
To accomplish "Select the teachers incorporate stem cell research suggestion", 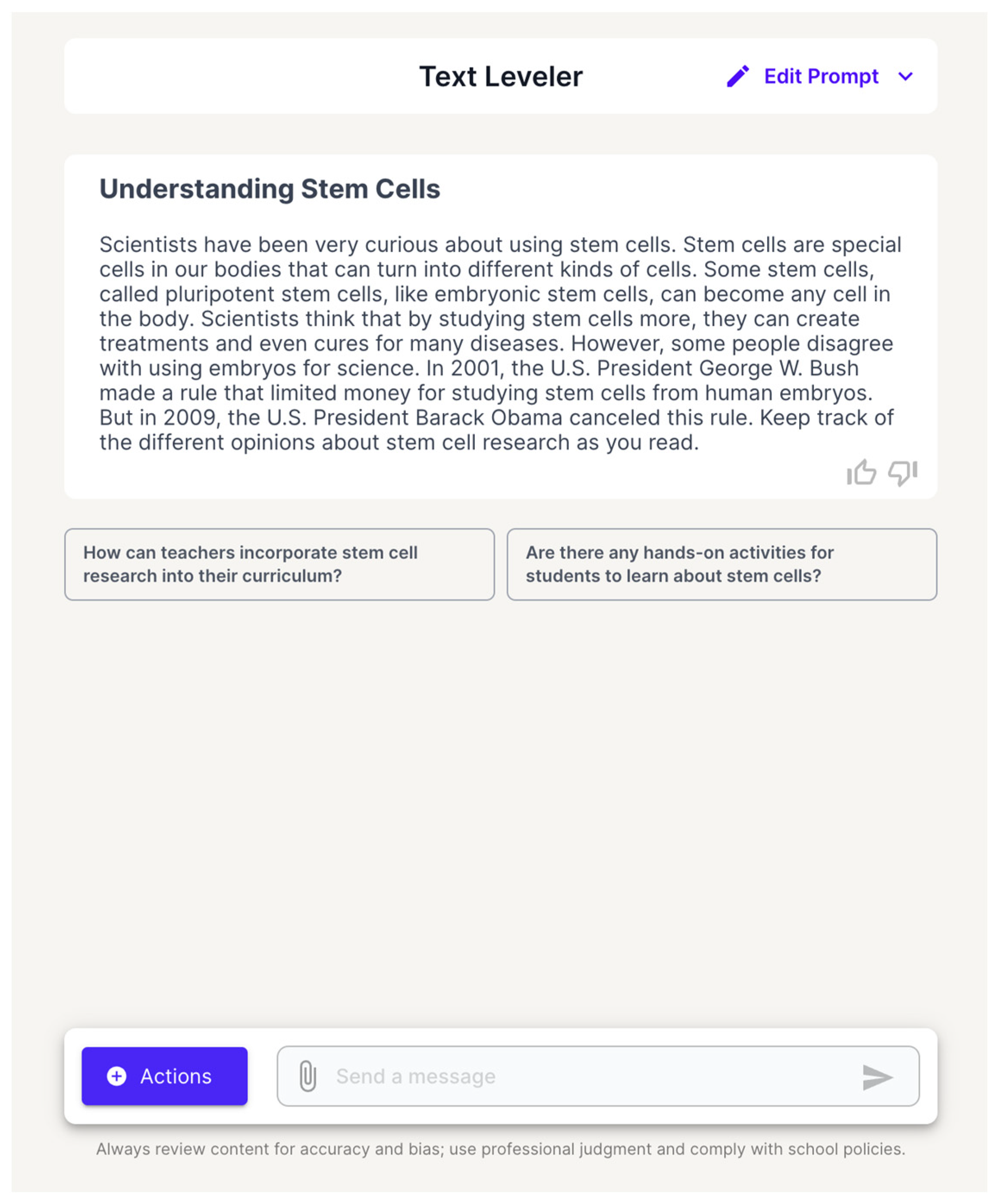I will pyautogui.click(x=279, y=564).
